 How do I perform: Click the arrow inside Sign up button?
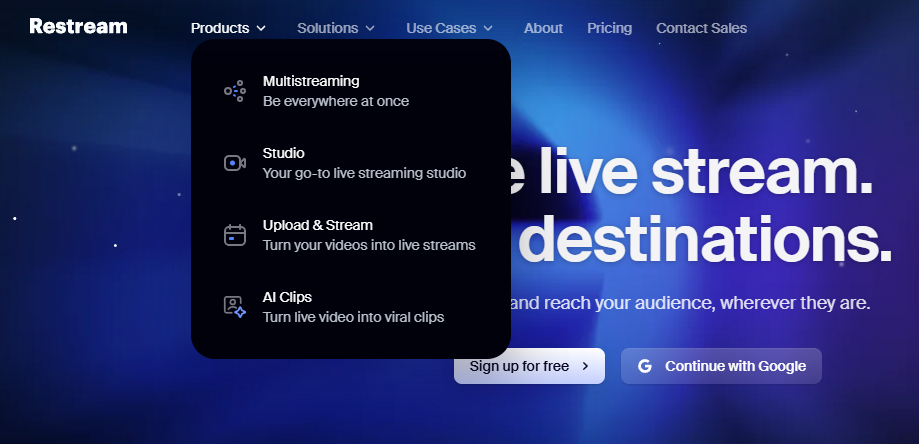click(x=585, y=366)
